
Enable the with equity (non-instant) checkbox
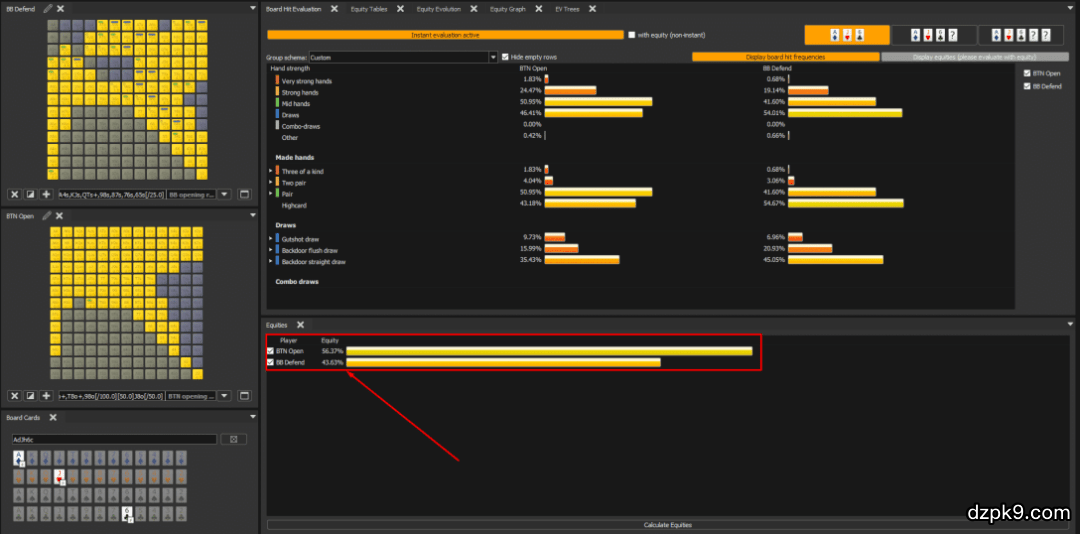(x=631, y=35)
